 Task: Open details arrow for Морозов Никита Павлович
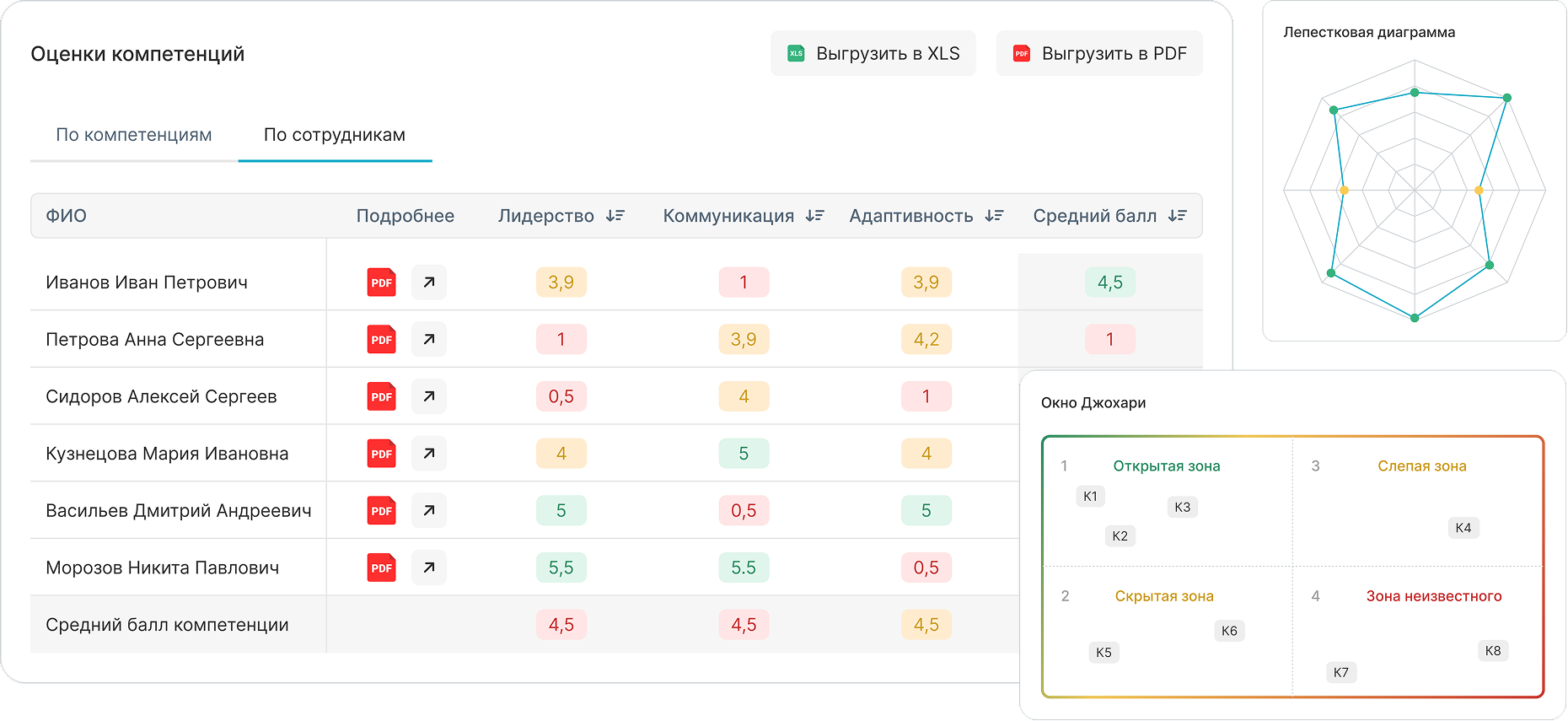(429, 568)
